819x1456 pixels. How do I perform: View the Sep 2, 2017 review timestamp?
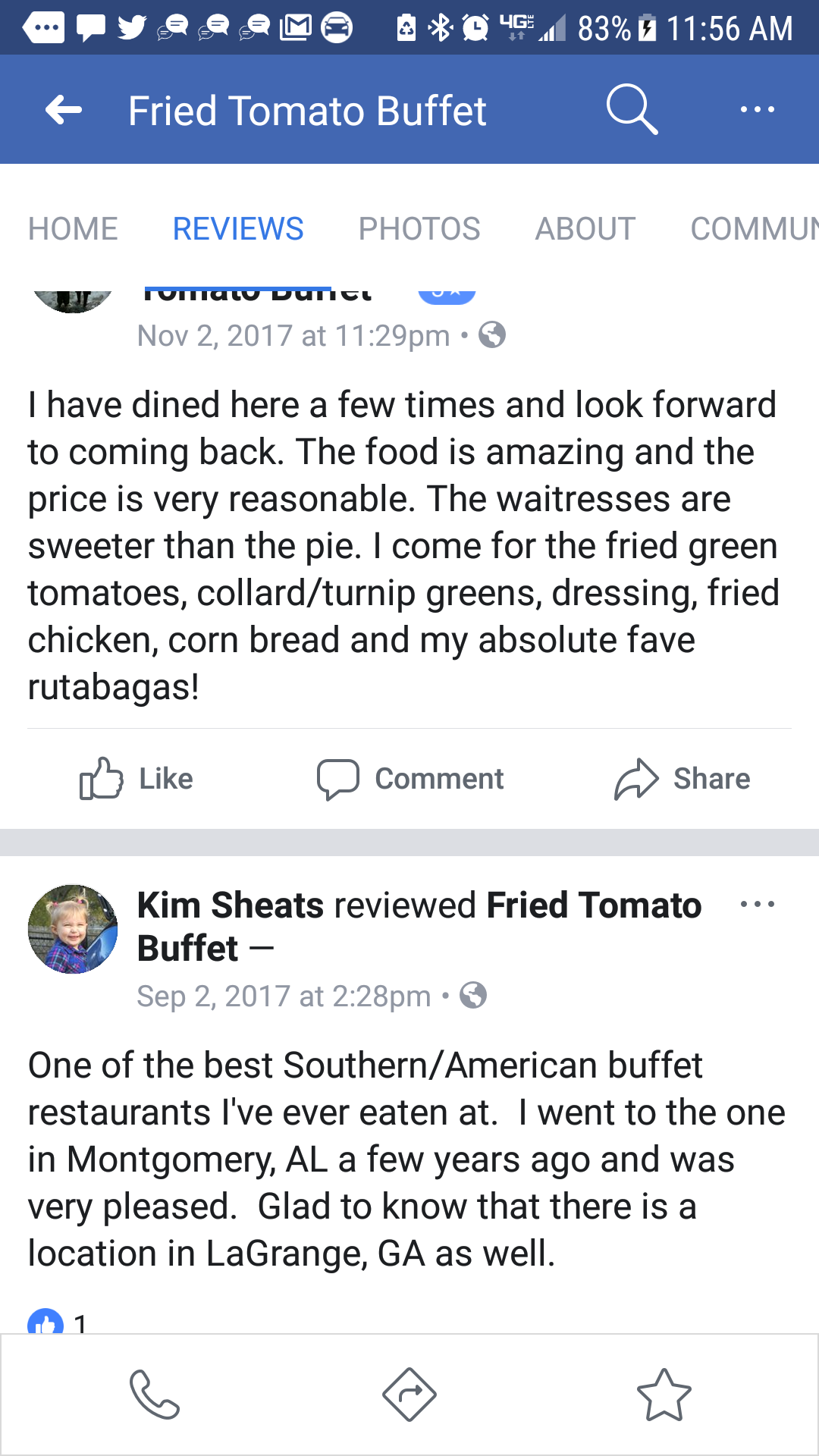coord(284,996)
